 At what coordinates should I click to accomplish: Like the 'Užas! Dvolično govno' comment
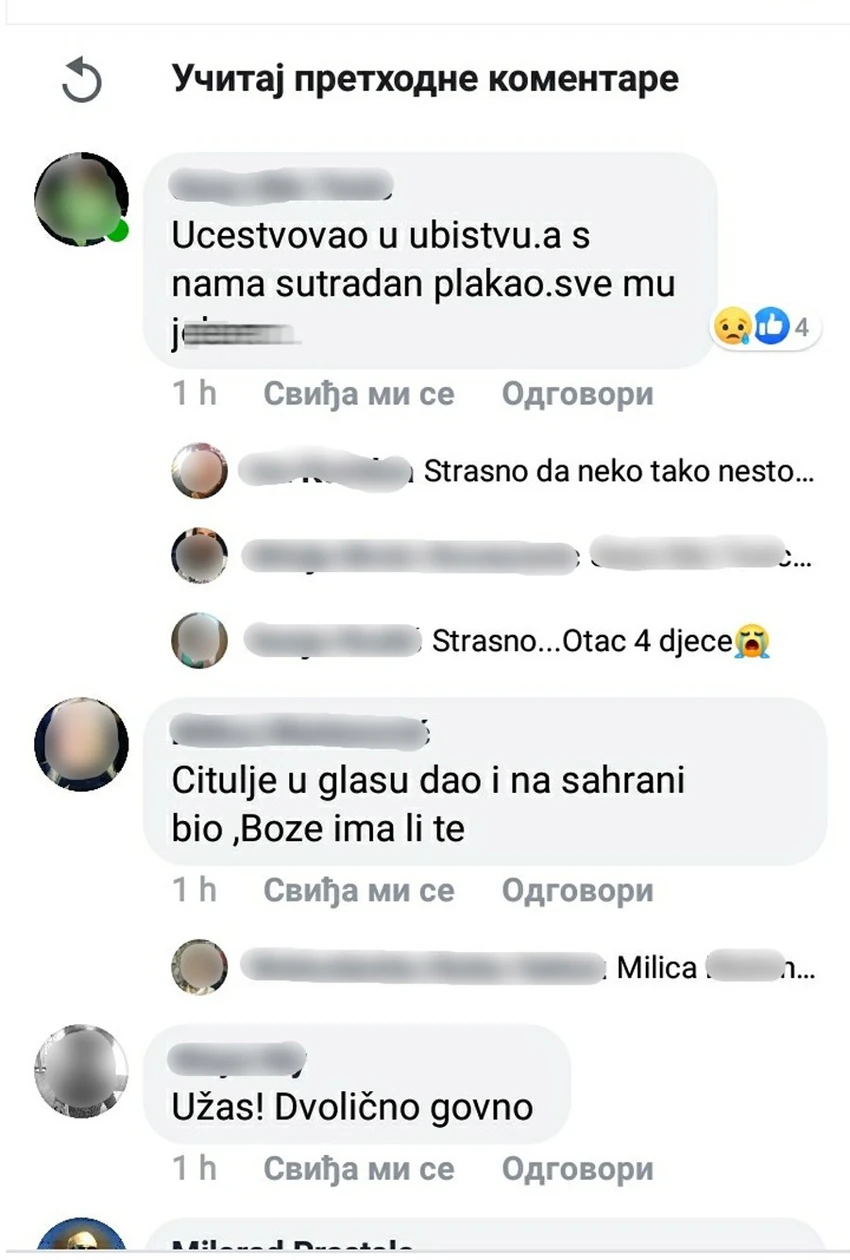pyautogui.click(x=358, y=1168)
